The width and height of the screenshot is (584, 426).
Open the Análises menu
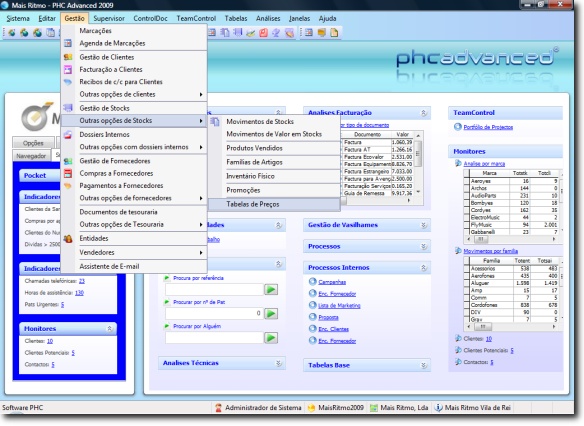268,18
